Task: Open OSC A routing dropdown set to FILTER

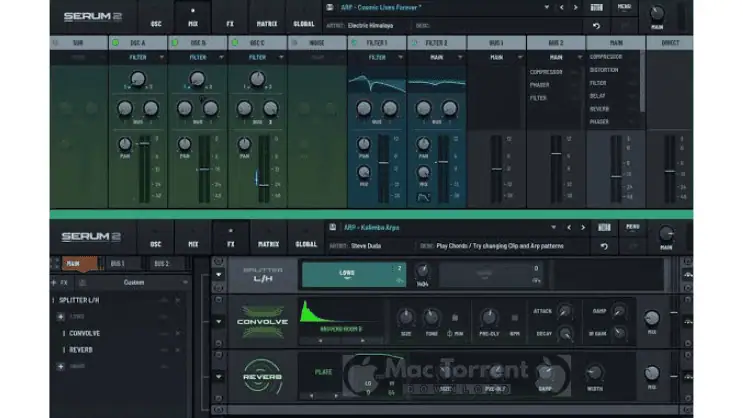Action: click(x=138, y=57)
